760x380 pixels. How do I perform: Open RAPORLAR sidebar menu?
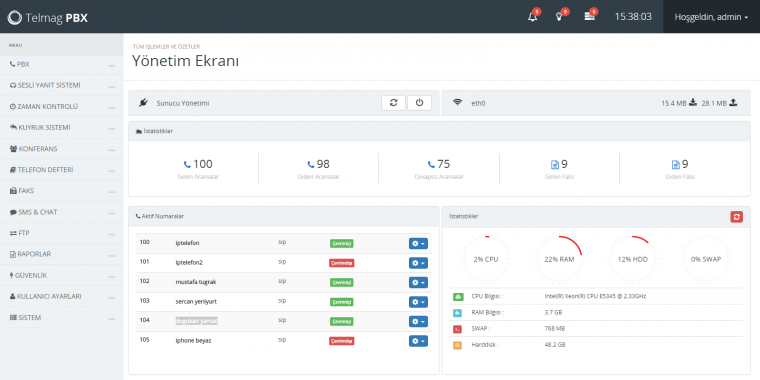(x=62, y=254)
